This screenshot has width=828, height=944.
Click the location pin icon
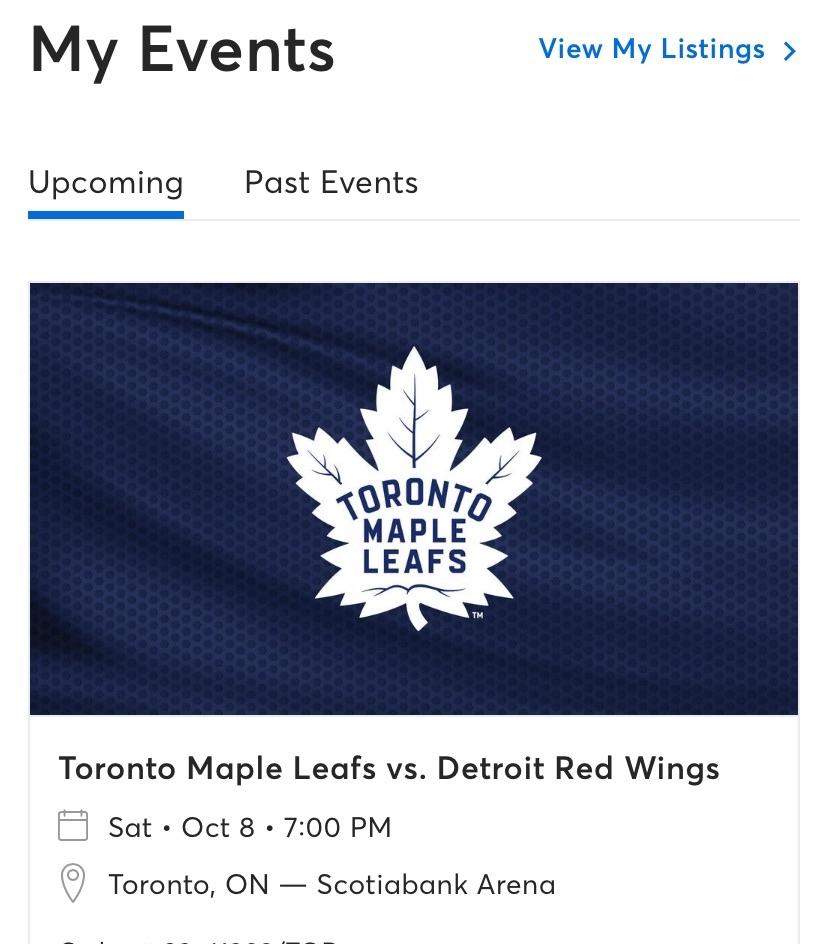coord(73,884)
